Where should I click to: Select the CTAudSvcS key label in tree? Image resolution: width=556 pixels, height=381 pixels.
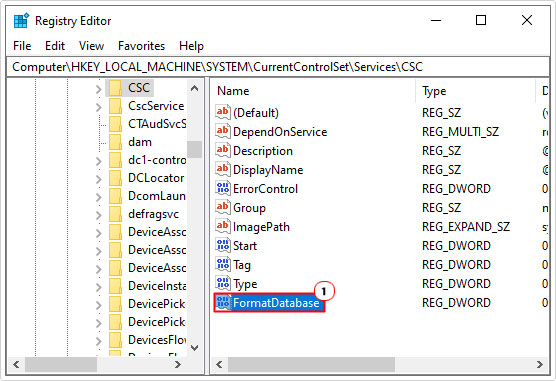[x=157, y=124]
